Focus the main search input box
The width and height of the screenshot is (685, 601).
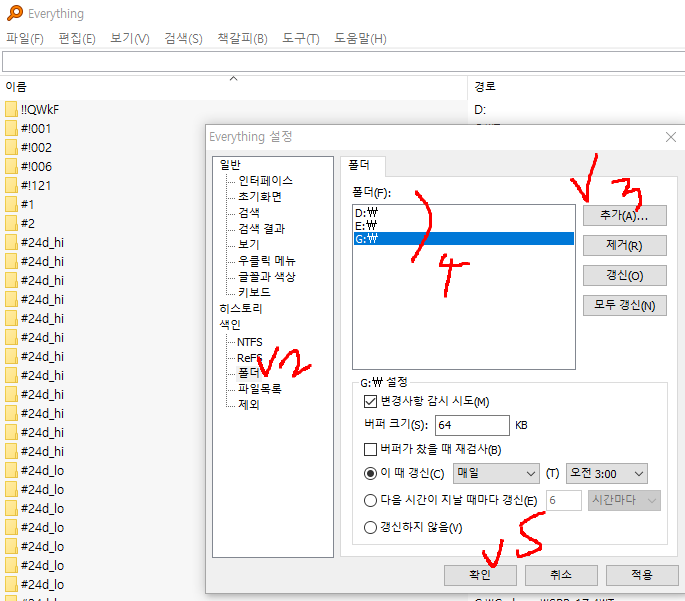(x=343, y=62)
